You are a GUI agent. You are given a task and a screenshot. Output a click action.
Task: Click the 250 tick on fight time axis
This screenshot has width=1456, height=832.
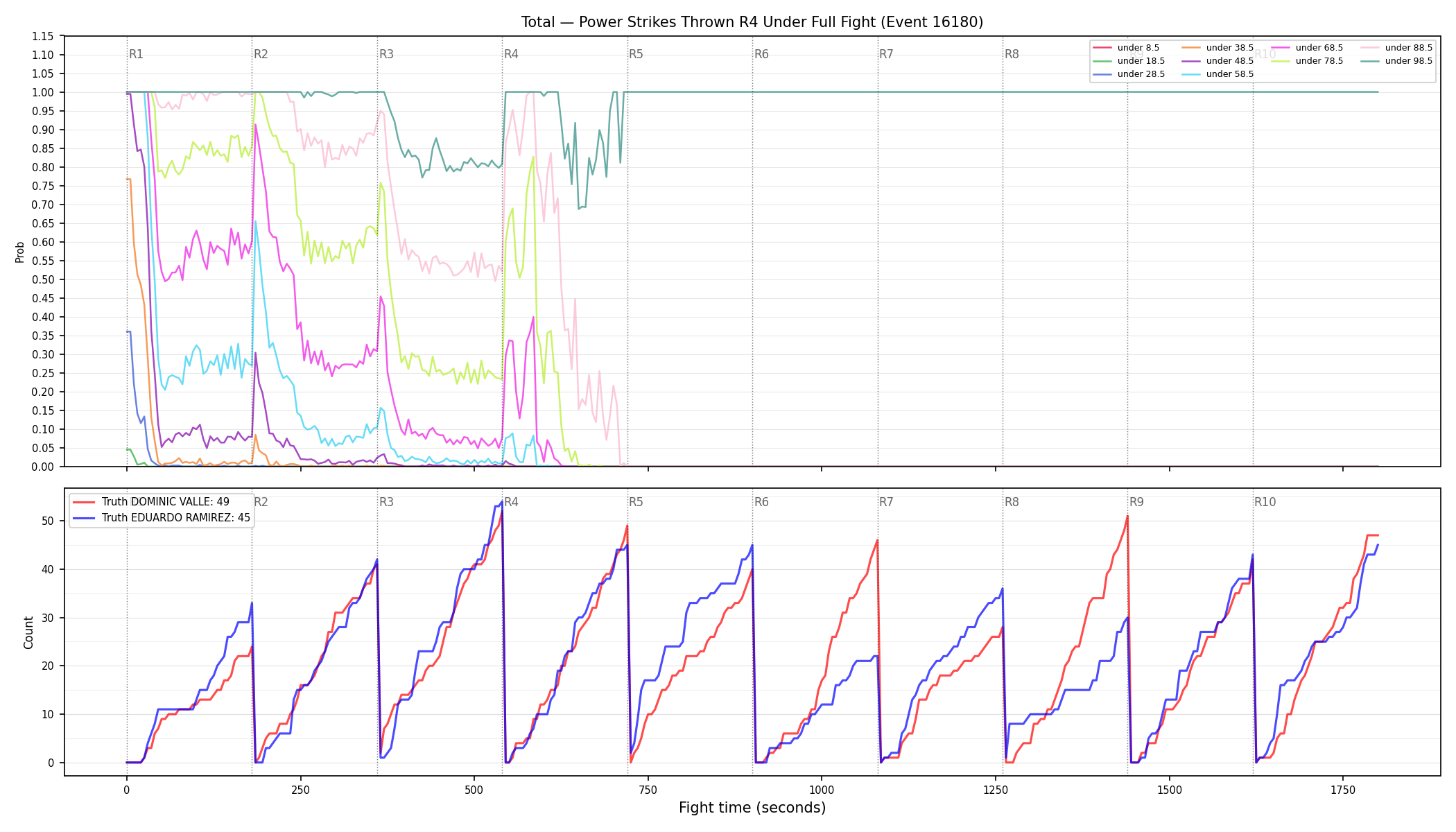(x=300, y=790)
